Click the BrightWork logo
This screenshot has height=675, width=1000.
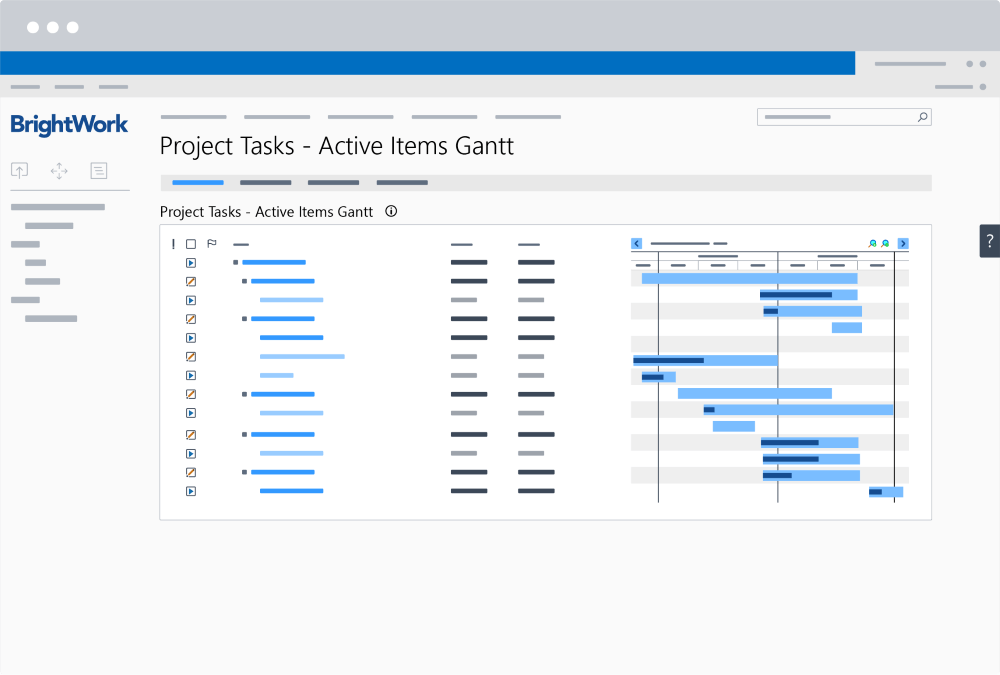(x=69, y=125)
